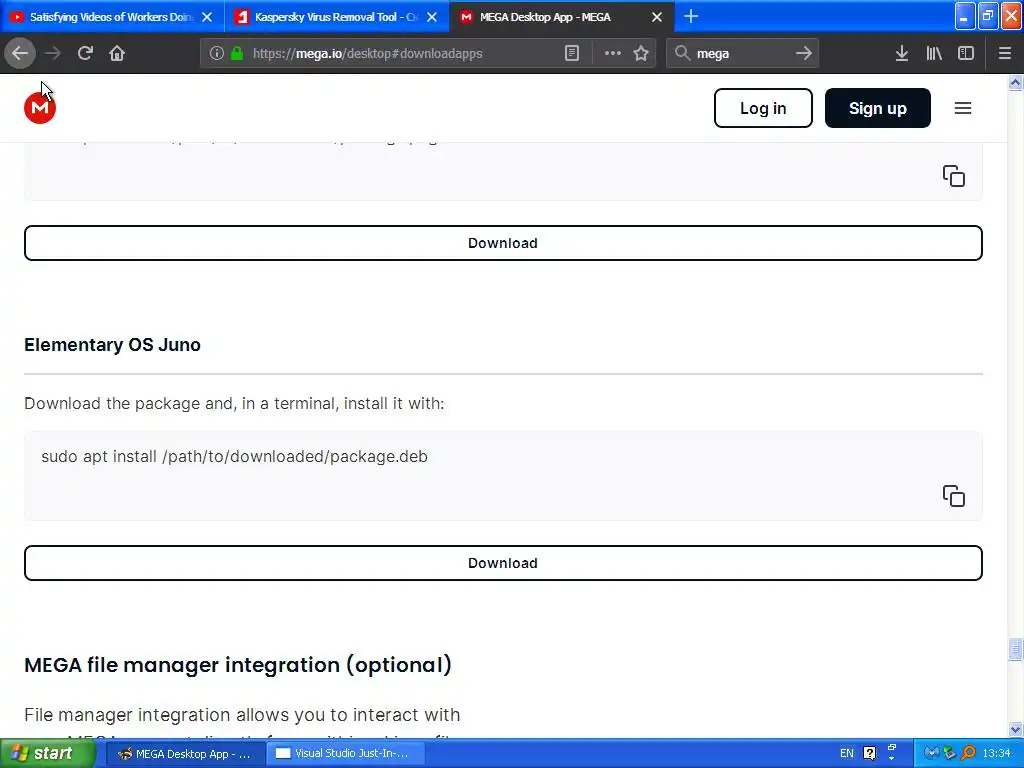The height and width of the screenshot is (768, 1024).
Task: Click the MEGA red logo
Action: (40, 108)
